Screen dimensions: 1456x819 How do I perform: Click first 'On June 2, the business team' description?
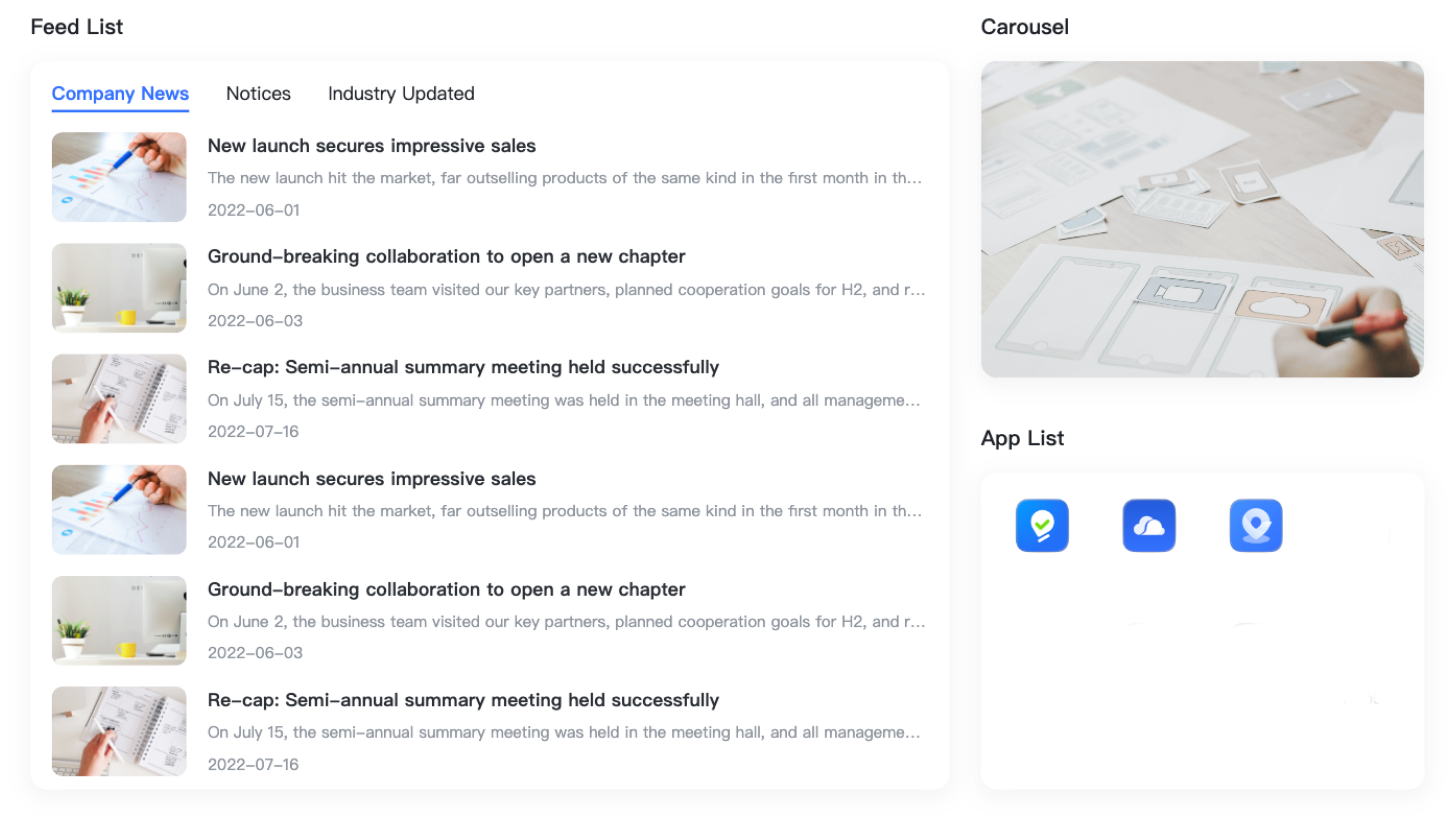coord(566,289)
